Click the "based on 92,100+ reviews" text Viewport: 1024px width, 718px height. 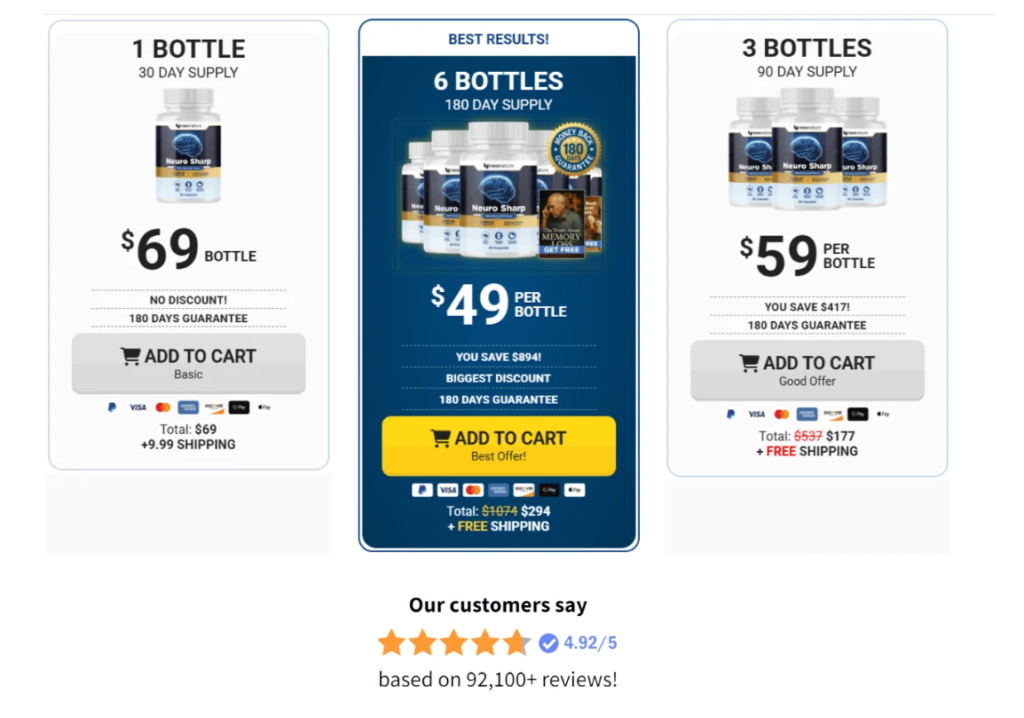point(498,680)
